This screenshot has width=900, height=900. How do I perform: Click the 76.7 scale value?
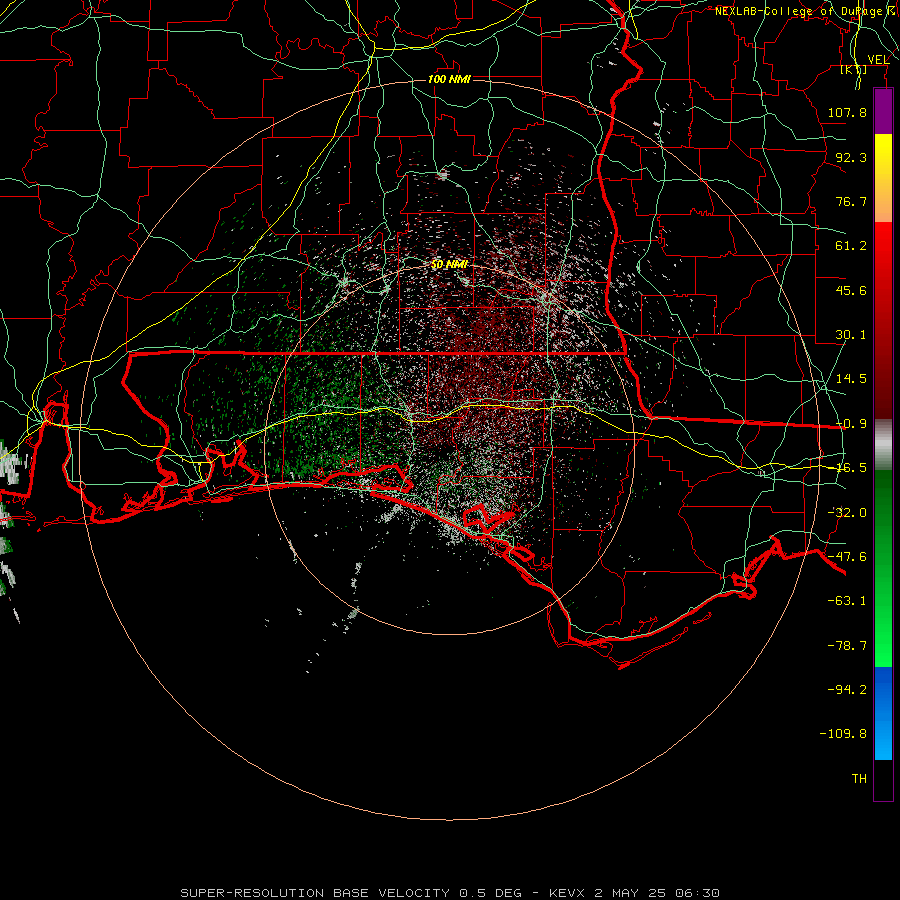pyautogui.click(x=851, y=201)
